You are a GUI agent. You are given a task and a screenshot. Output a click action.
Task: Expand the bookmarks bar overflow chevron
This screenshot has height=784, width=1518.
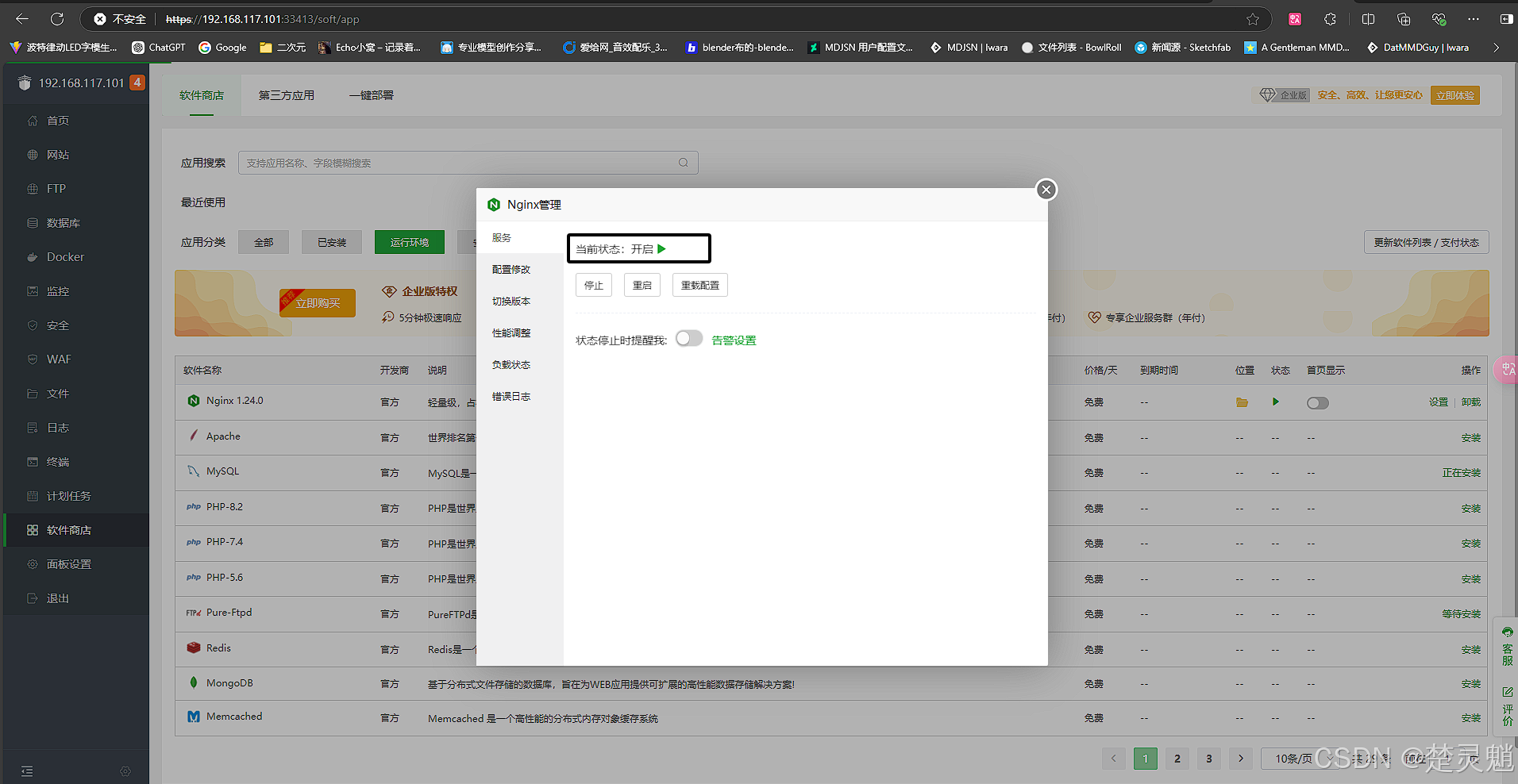click(1497, 48)
